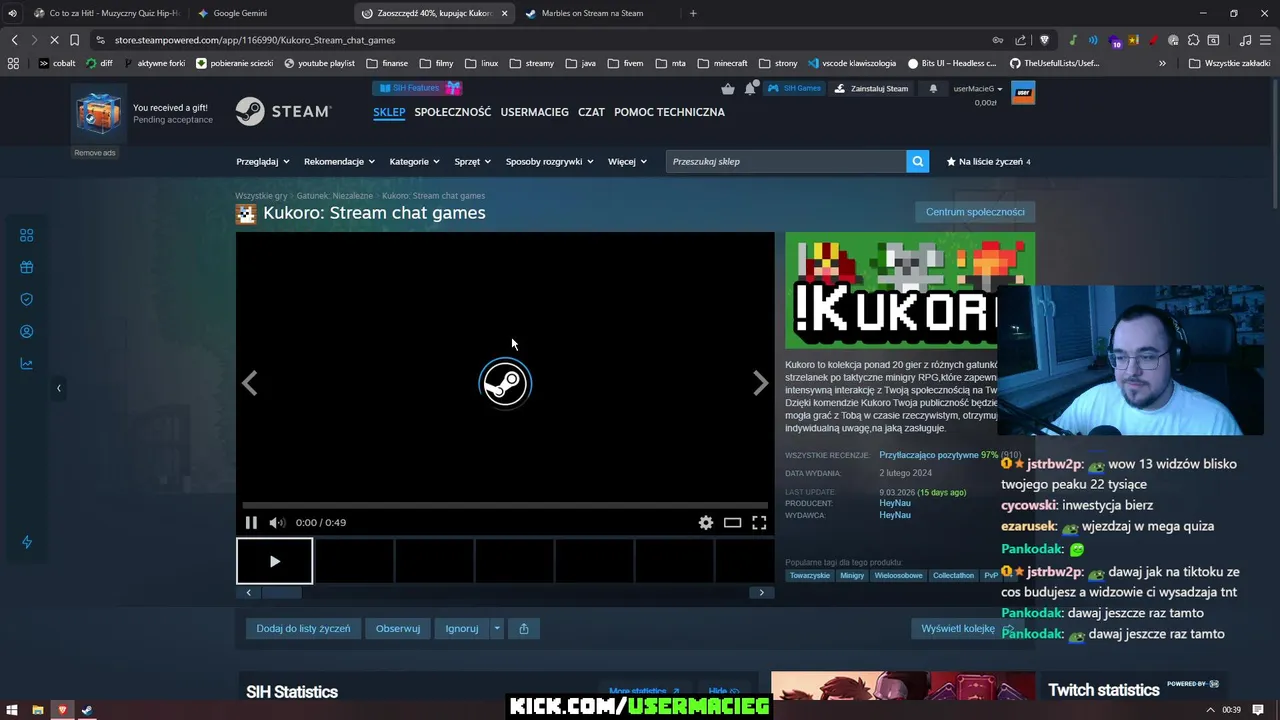Image resolution: width=1280 pixels, height=720 pixels.
Task: Click the Brave Shields lion icon
Action: coord(1045,40)
